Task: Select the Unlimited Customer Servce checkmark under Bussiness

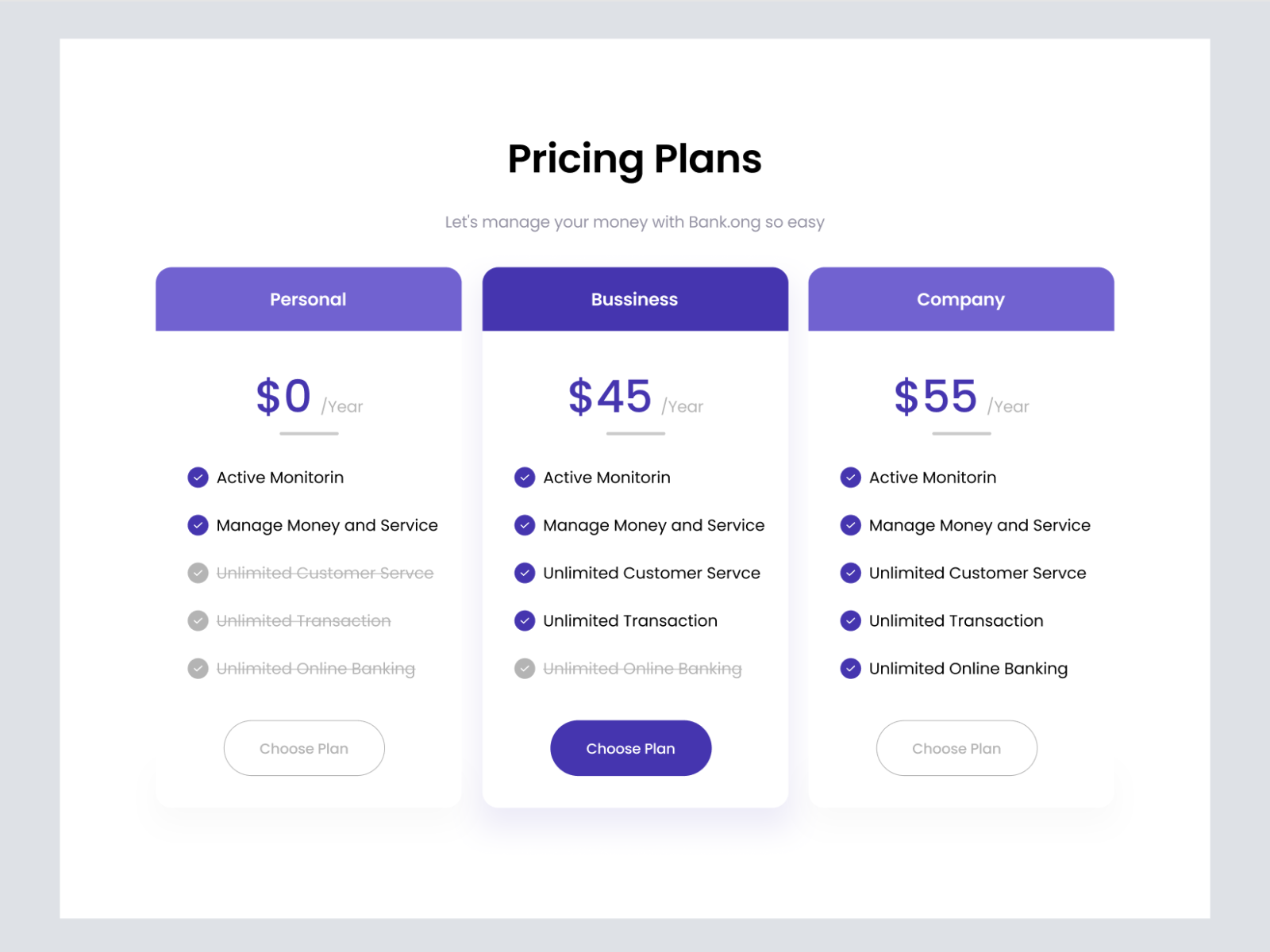Action: pos(525,573)
